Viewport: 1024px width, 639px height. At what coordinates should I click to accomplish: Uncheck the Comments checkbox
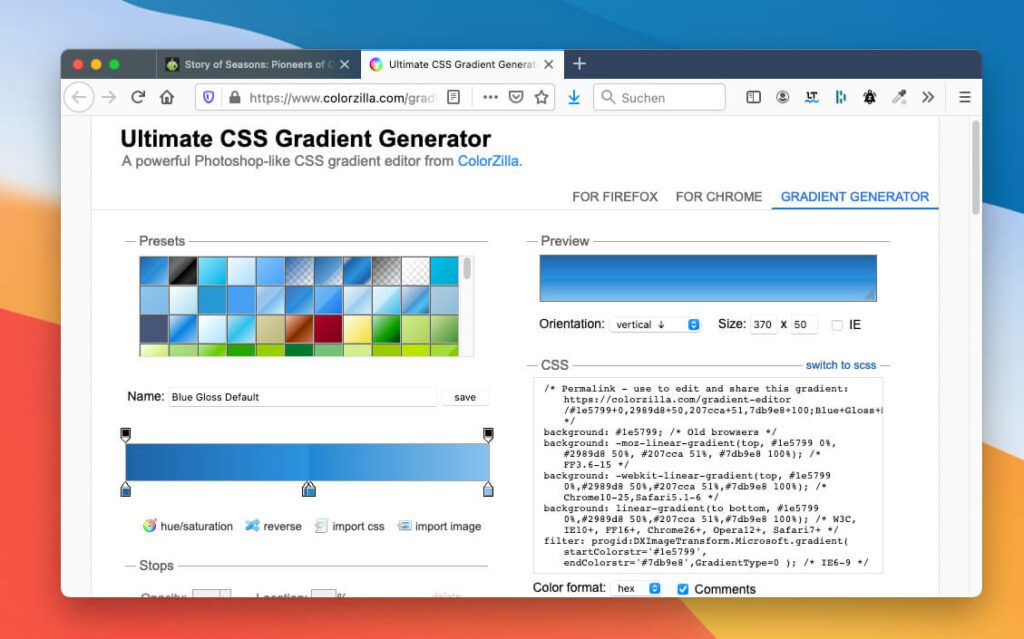682,589
